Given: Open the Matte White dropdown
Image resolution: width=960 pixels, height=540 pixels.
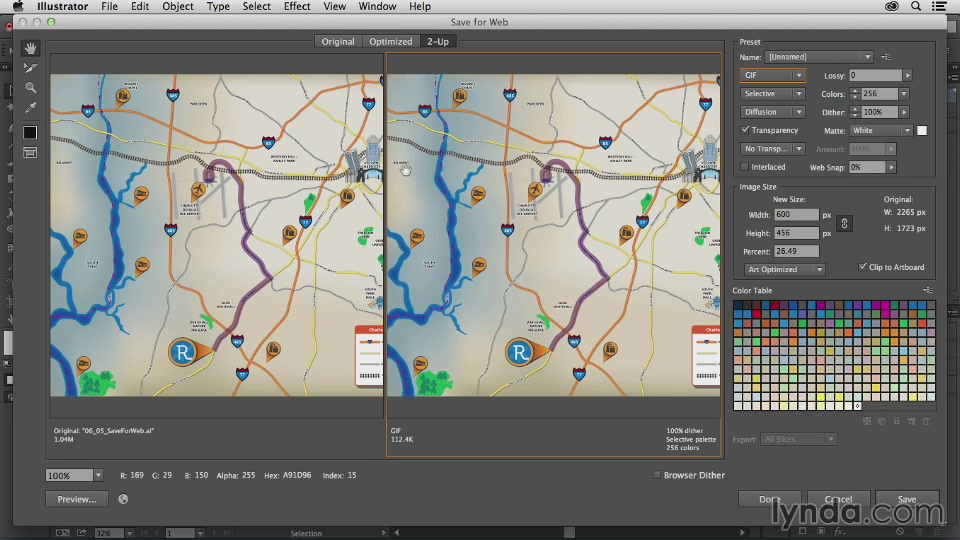Looking at the screenshot, I should tap(882, 130).
